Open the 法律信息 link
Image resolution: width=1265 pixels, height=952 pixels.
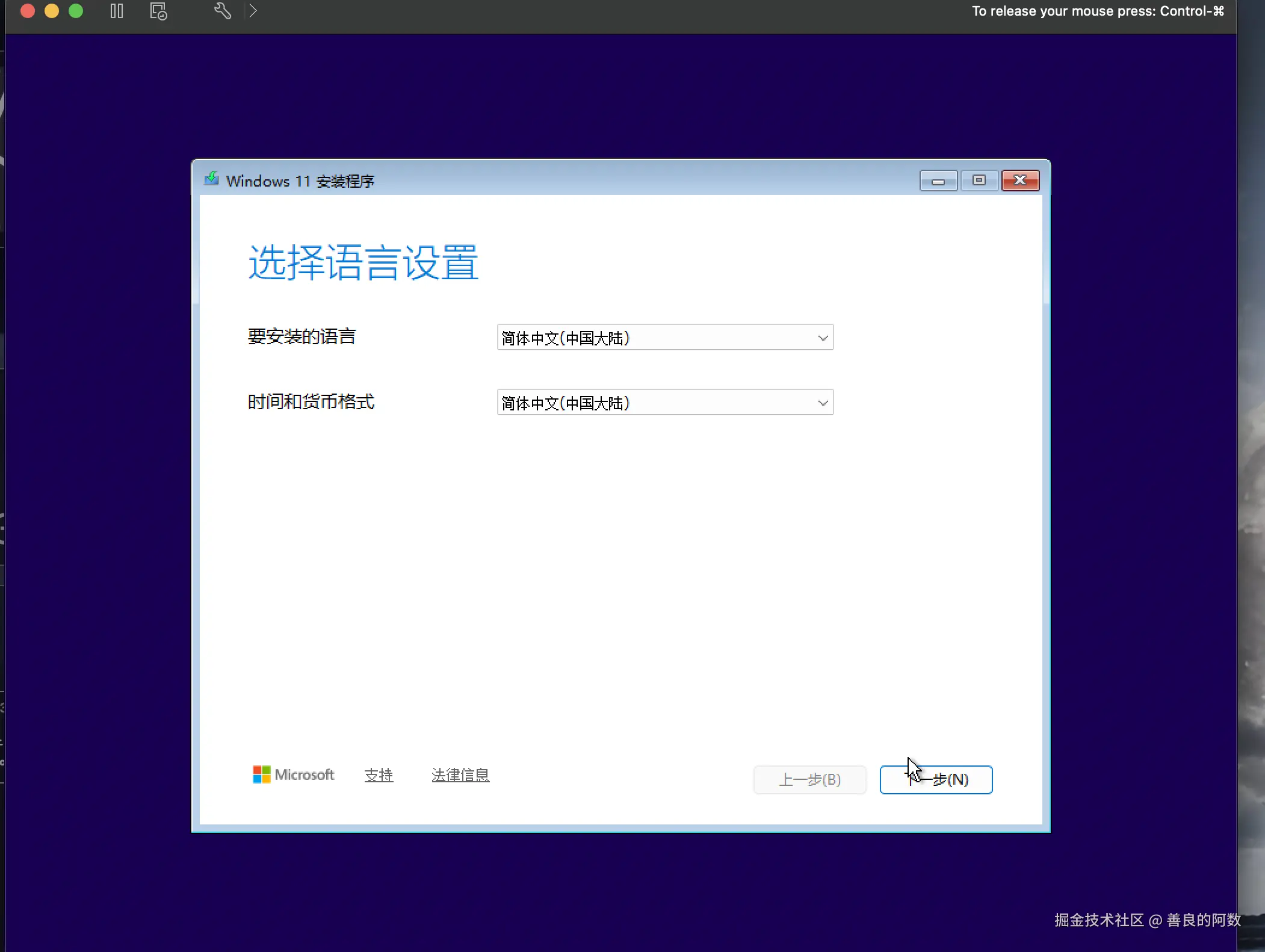460,775
